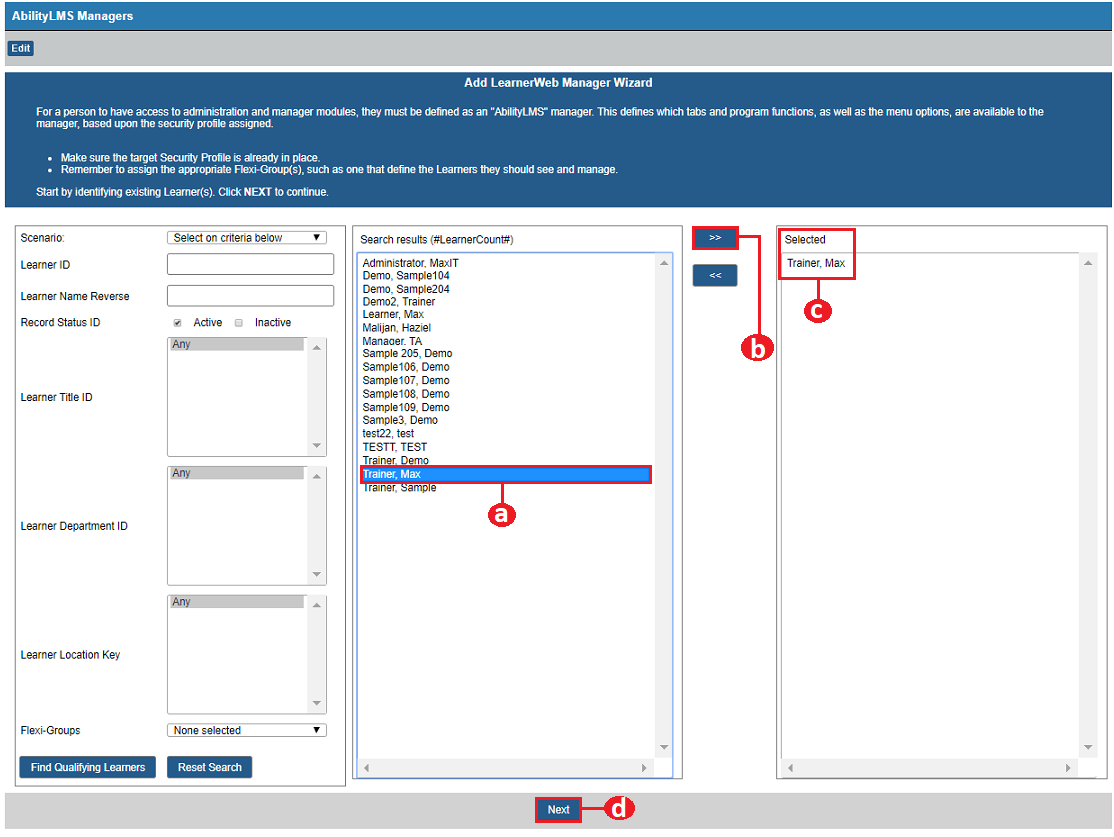This screenshot has width=1114, height=837.
Task: Select Sample 205, Demo in search results
Action: [407, 354]
